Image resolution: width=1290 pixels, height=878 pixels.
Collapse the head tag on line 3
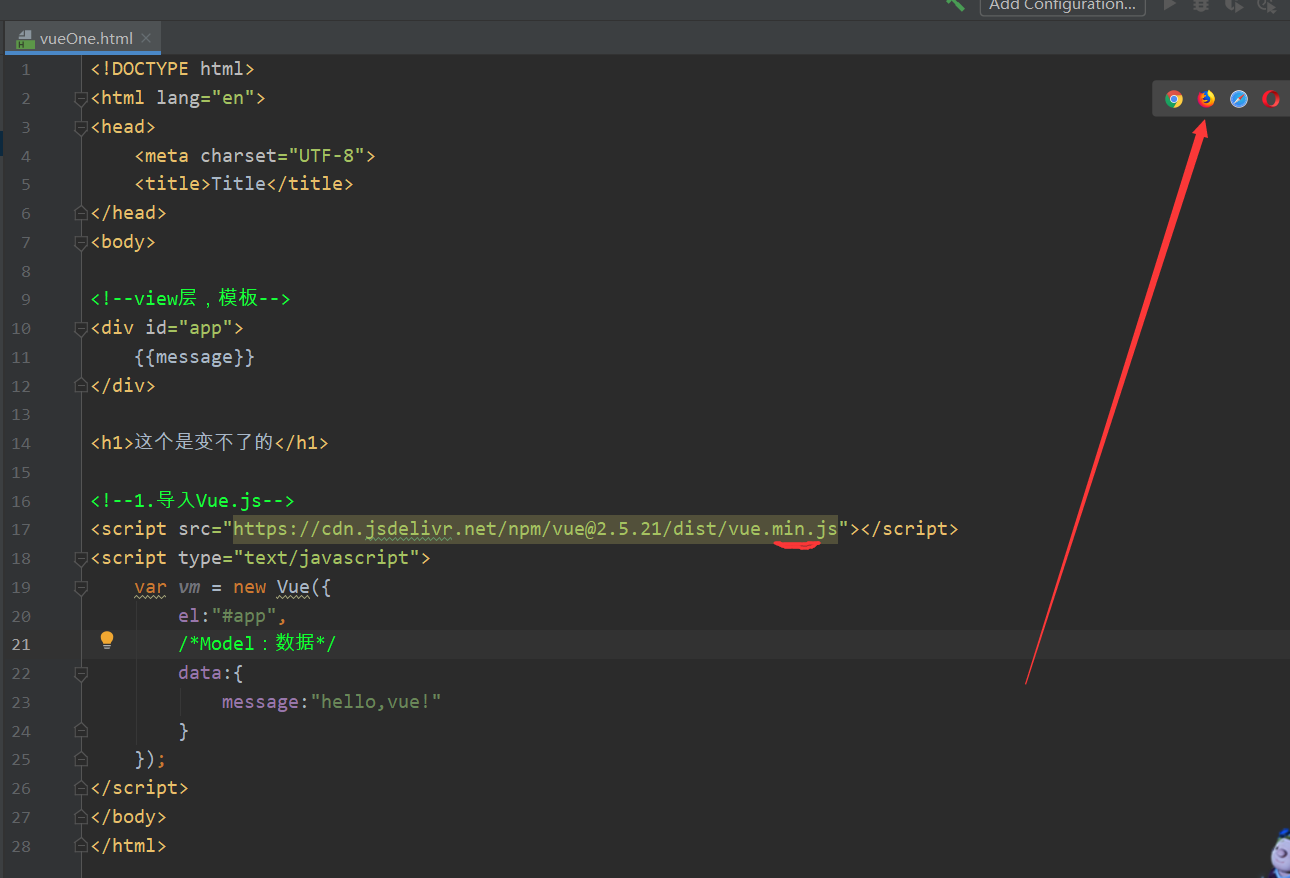point(81,128)
